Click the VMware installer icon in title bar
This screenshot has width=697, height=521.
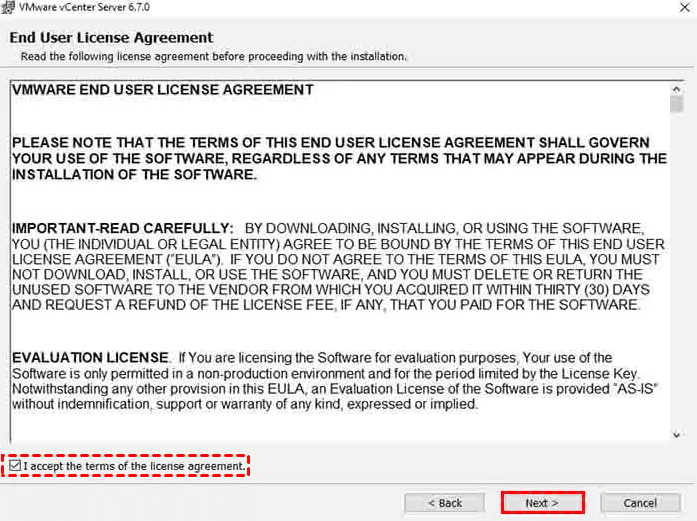[x=8, y=8]
